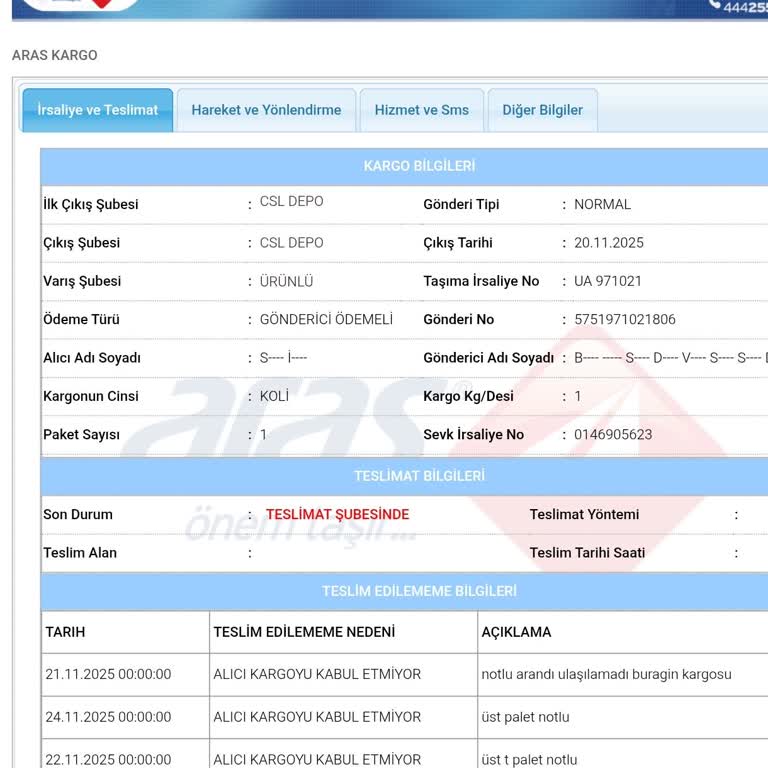Click Çıkış Tarihi value 20.11.2025

click(x=609, y=243)
